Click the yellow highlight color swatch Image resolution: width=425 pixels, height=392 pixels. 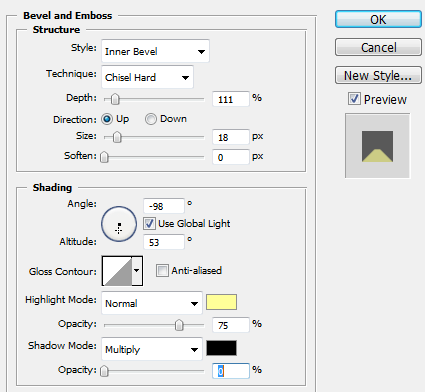[221, 302]
